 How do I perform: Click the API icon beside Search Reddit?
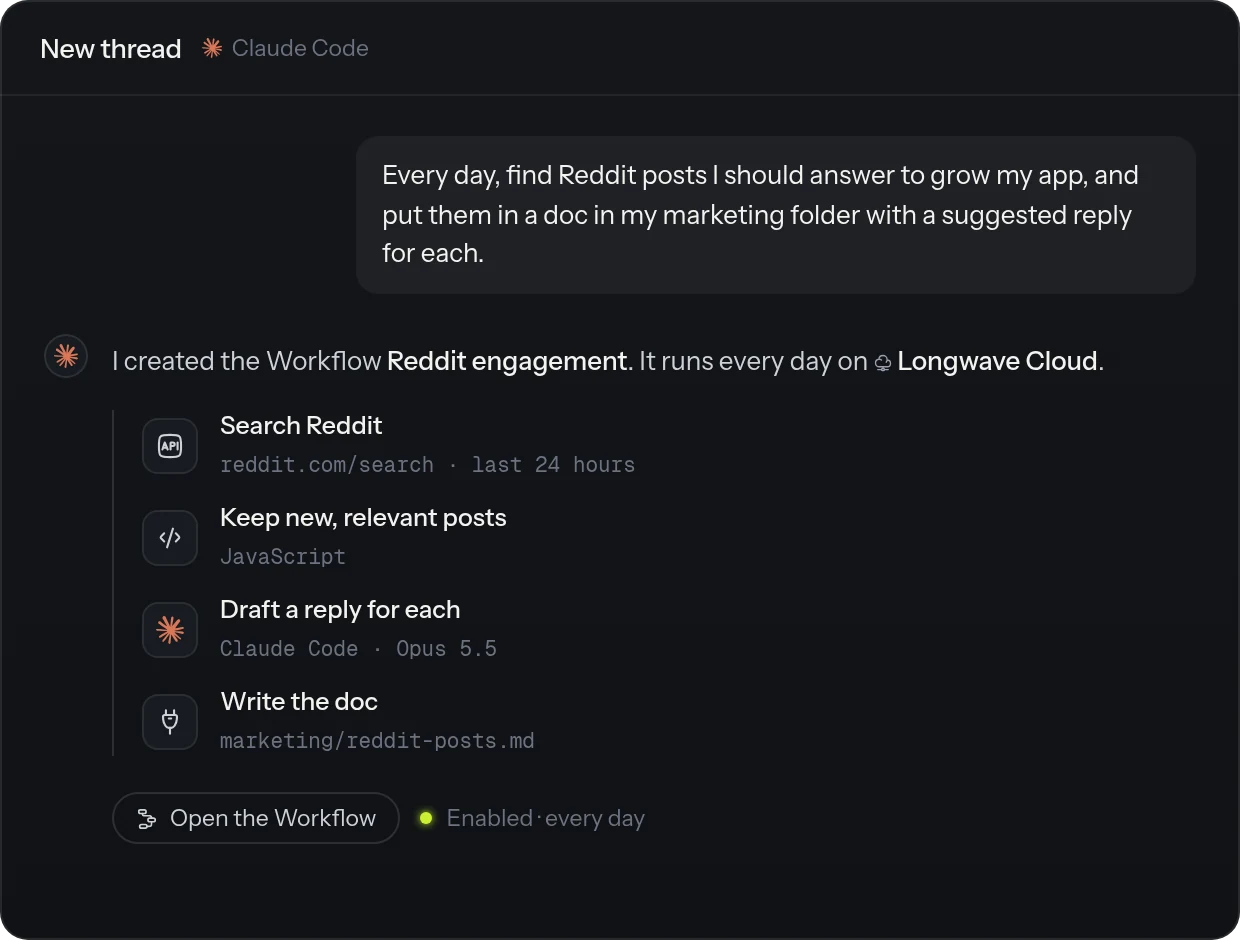coord(170,446)
